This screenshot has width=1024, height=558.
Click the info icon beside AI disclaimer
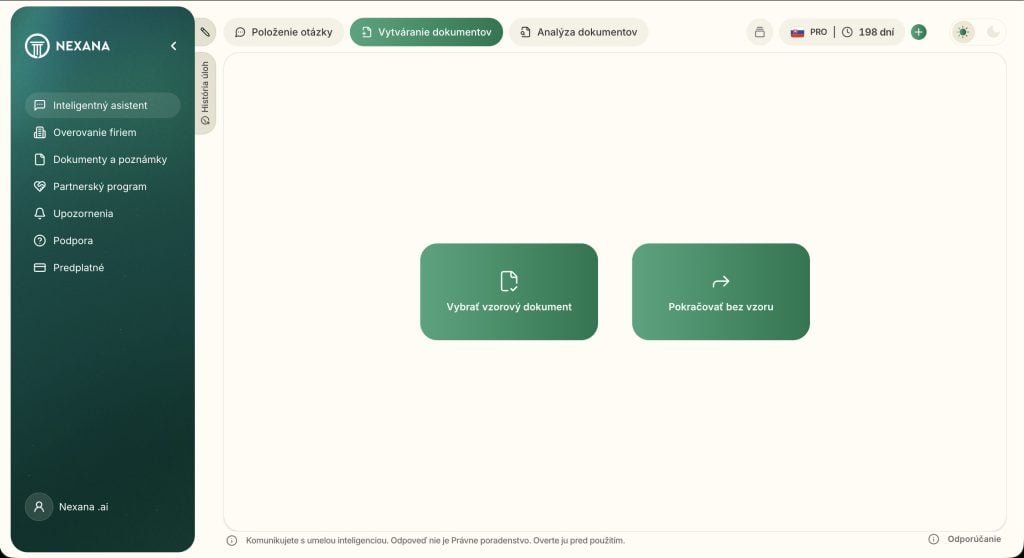click(232, 540)
